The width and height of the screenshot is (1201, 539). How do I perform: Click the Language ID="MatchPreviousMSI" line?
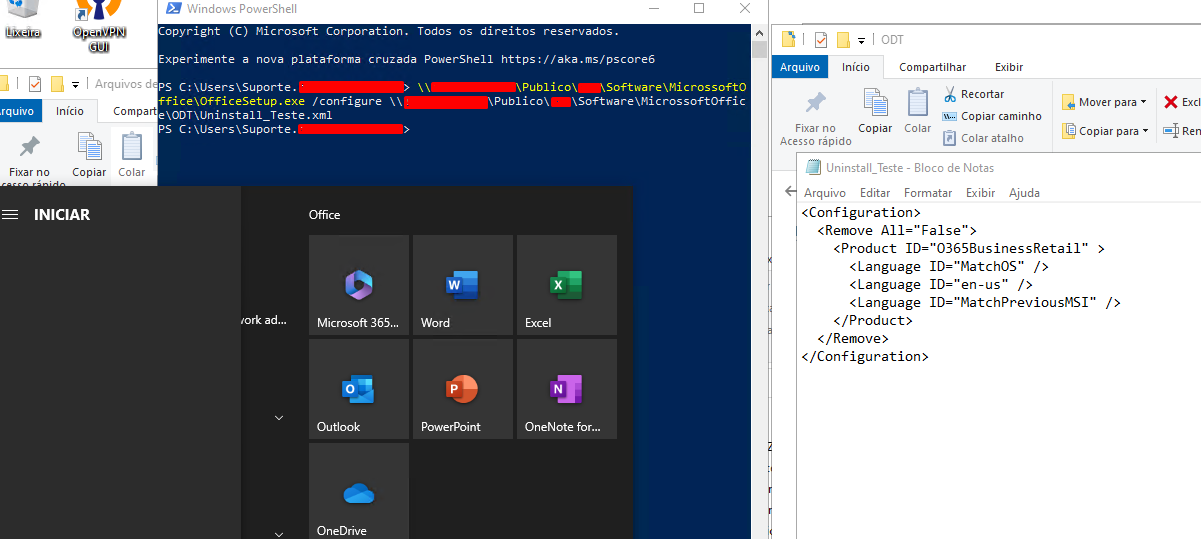(x=985, y=302)
